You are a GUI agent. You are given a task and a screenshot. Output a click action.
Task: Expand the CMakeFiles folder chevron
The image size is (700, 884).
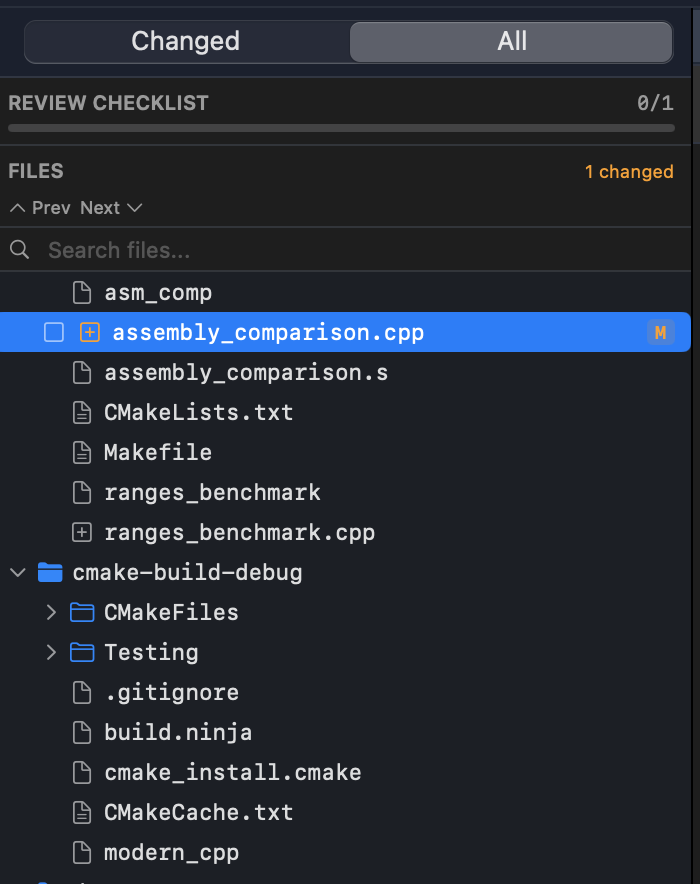51,612
